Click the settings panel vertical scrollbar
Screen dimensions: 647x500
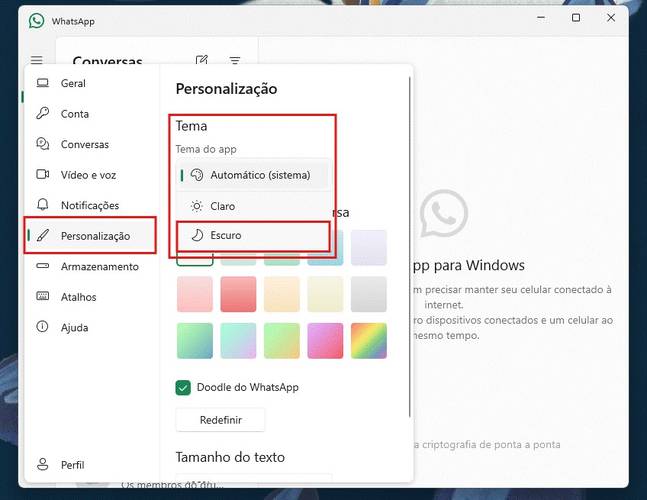410,247
